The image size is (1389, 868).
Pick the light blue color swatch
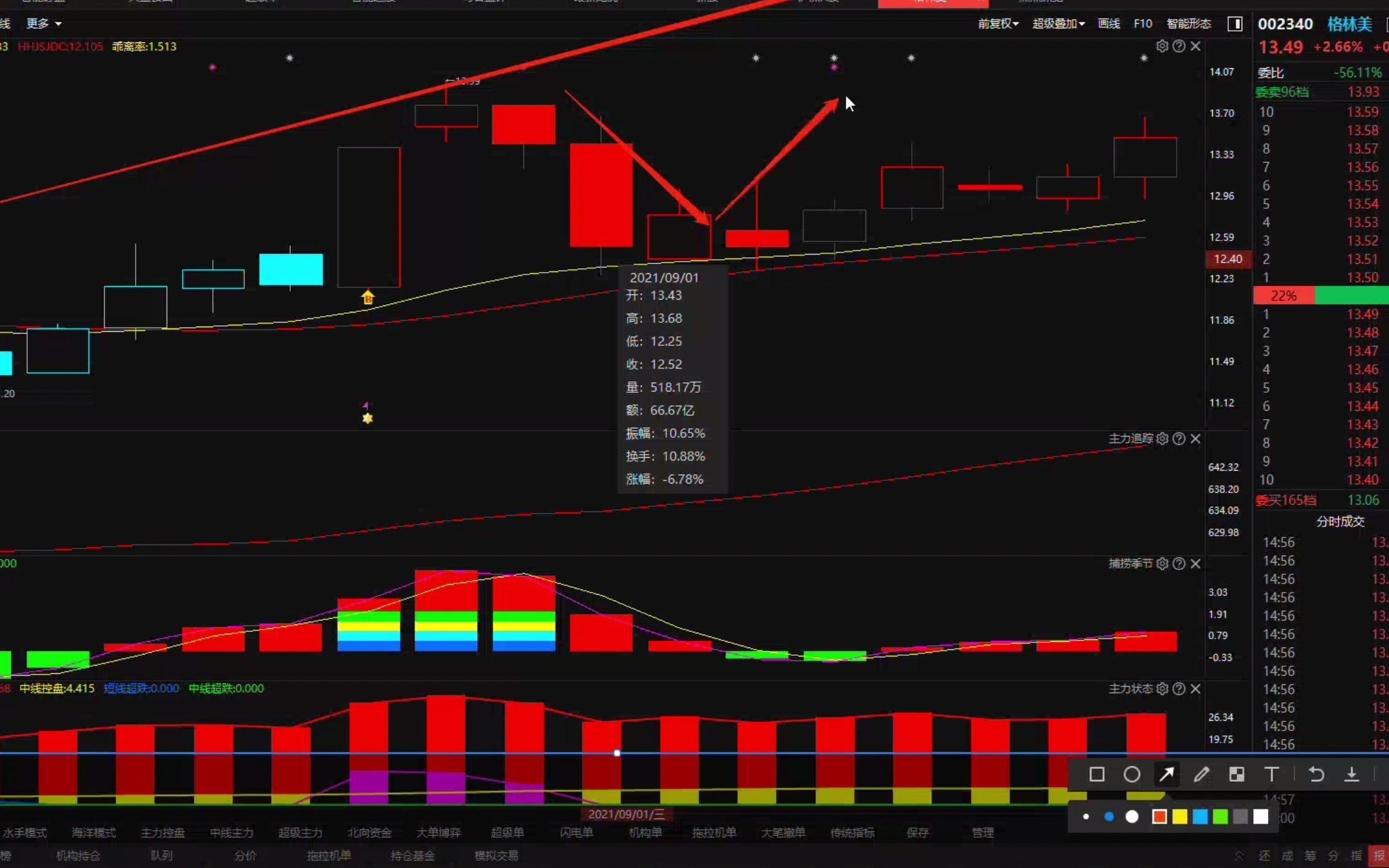pyautogui.click(x=1201, y=817)
